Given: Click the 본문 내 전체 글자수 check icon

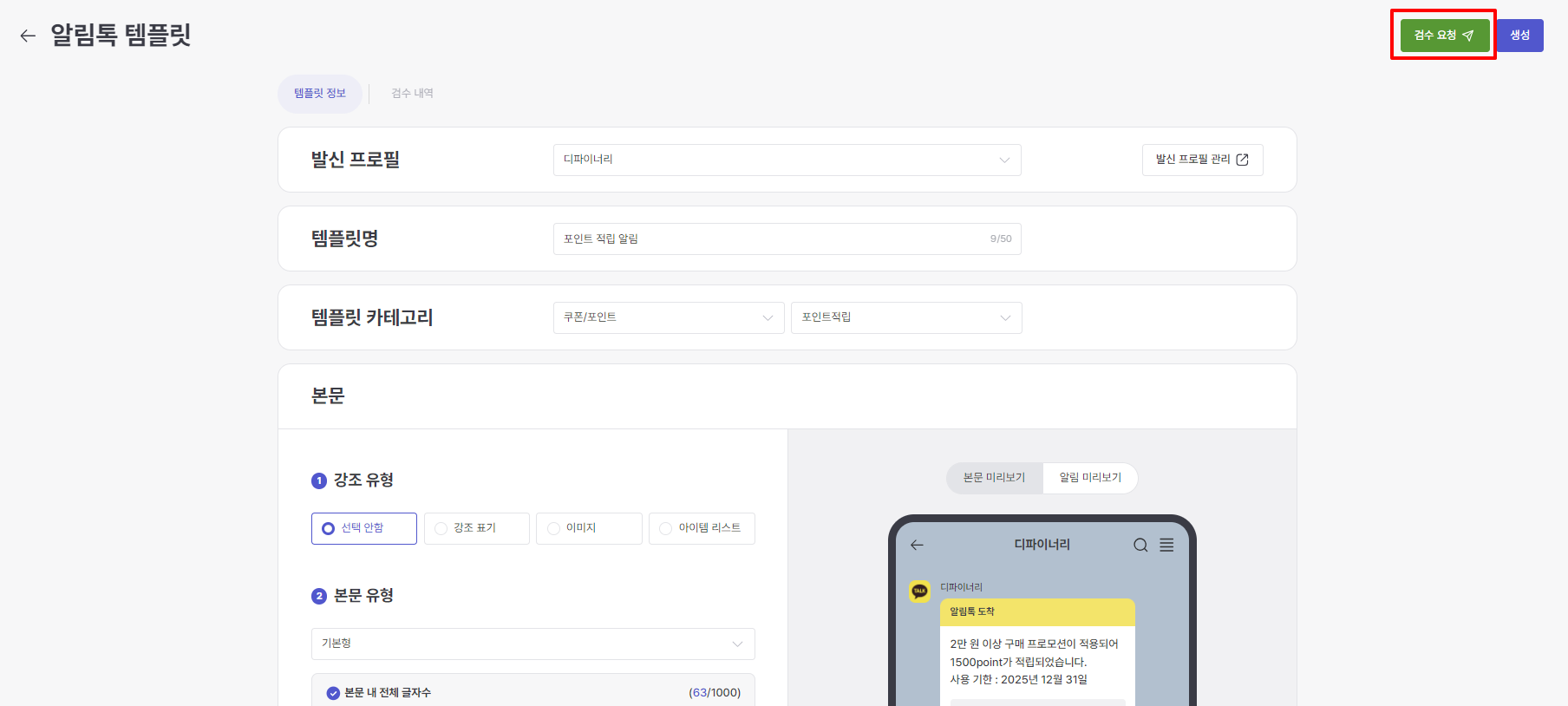Looking at the screenshot, I should [x=333, y=693].
